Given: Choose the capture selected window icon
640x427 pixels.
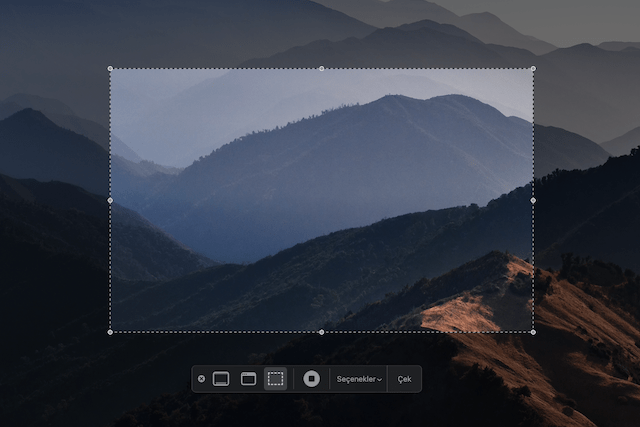Looking at the screenshot, I should click(x=248, y=379).
